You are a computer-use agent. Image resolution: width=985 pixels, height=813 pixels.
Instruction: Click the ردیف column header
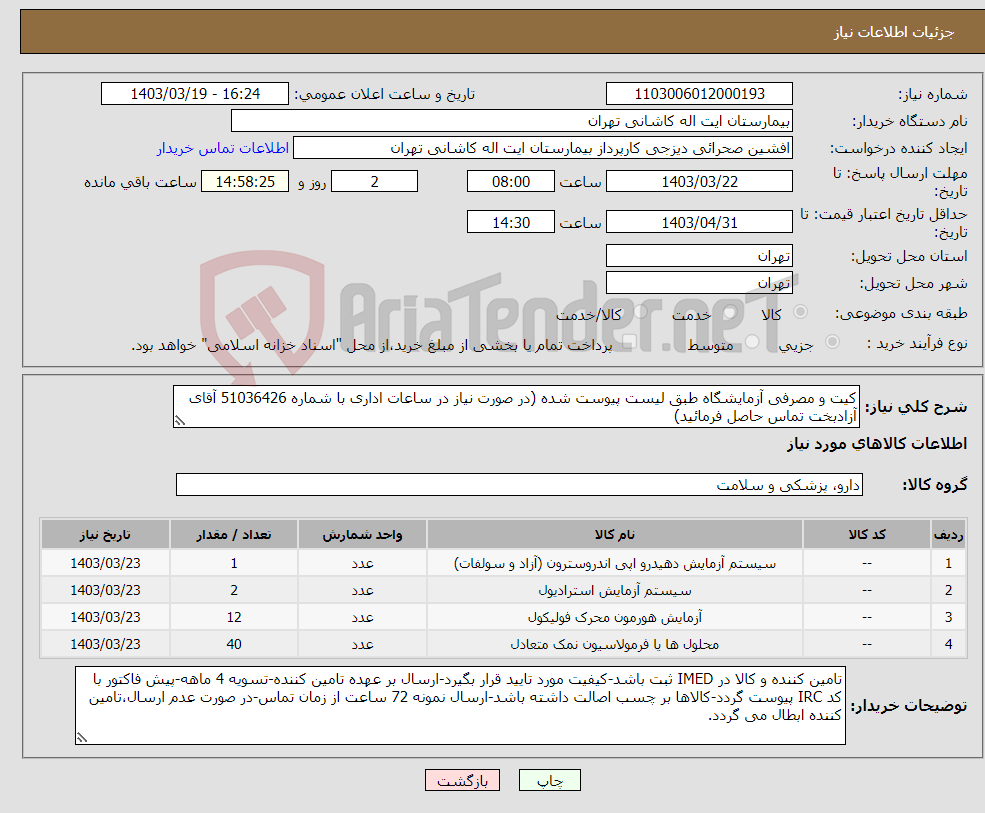click(x=948, y=535)
